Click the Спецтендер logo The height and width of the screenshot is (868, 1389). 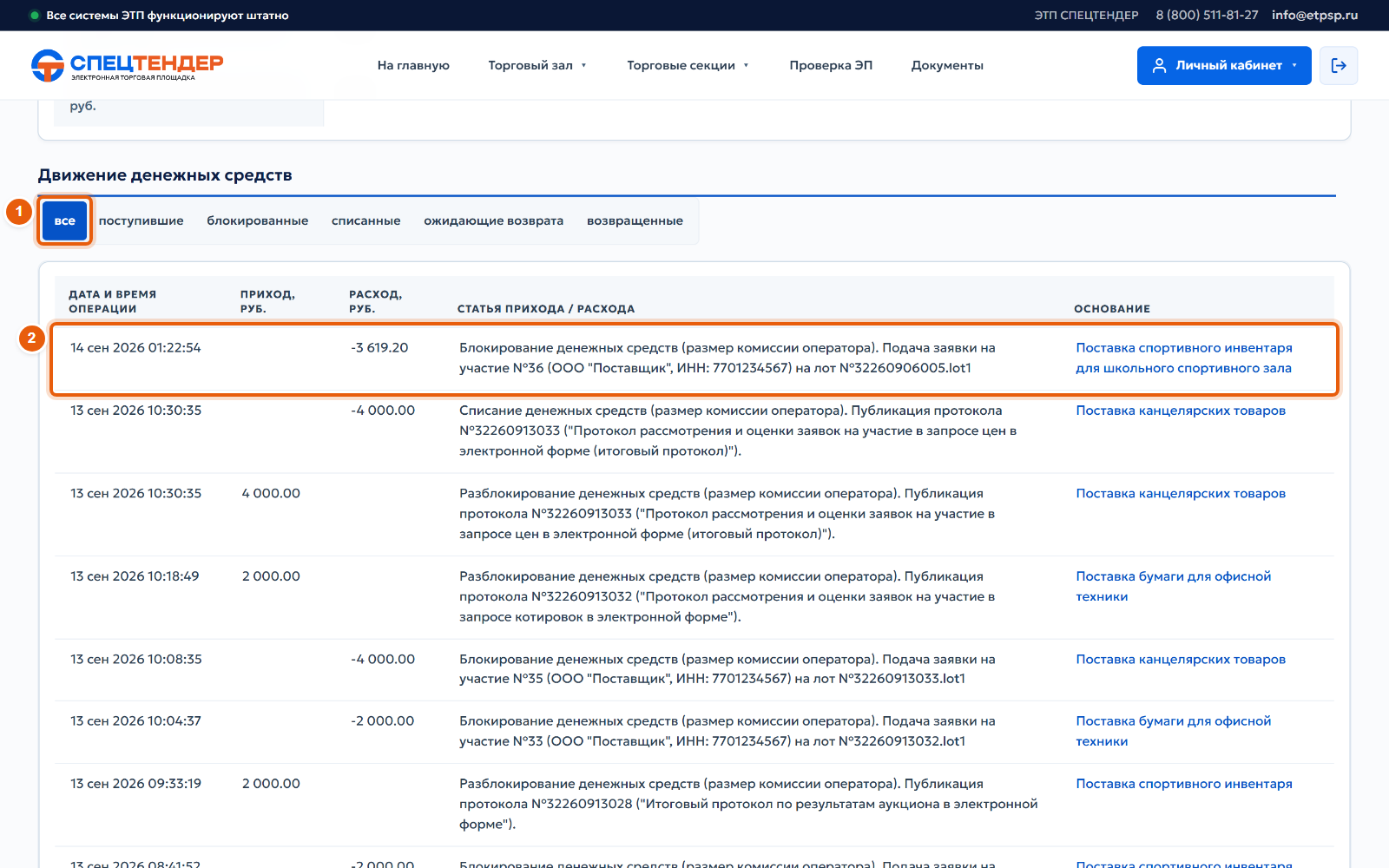pyautogui.click(x=127, y=65)
